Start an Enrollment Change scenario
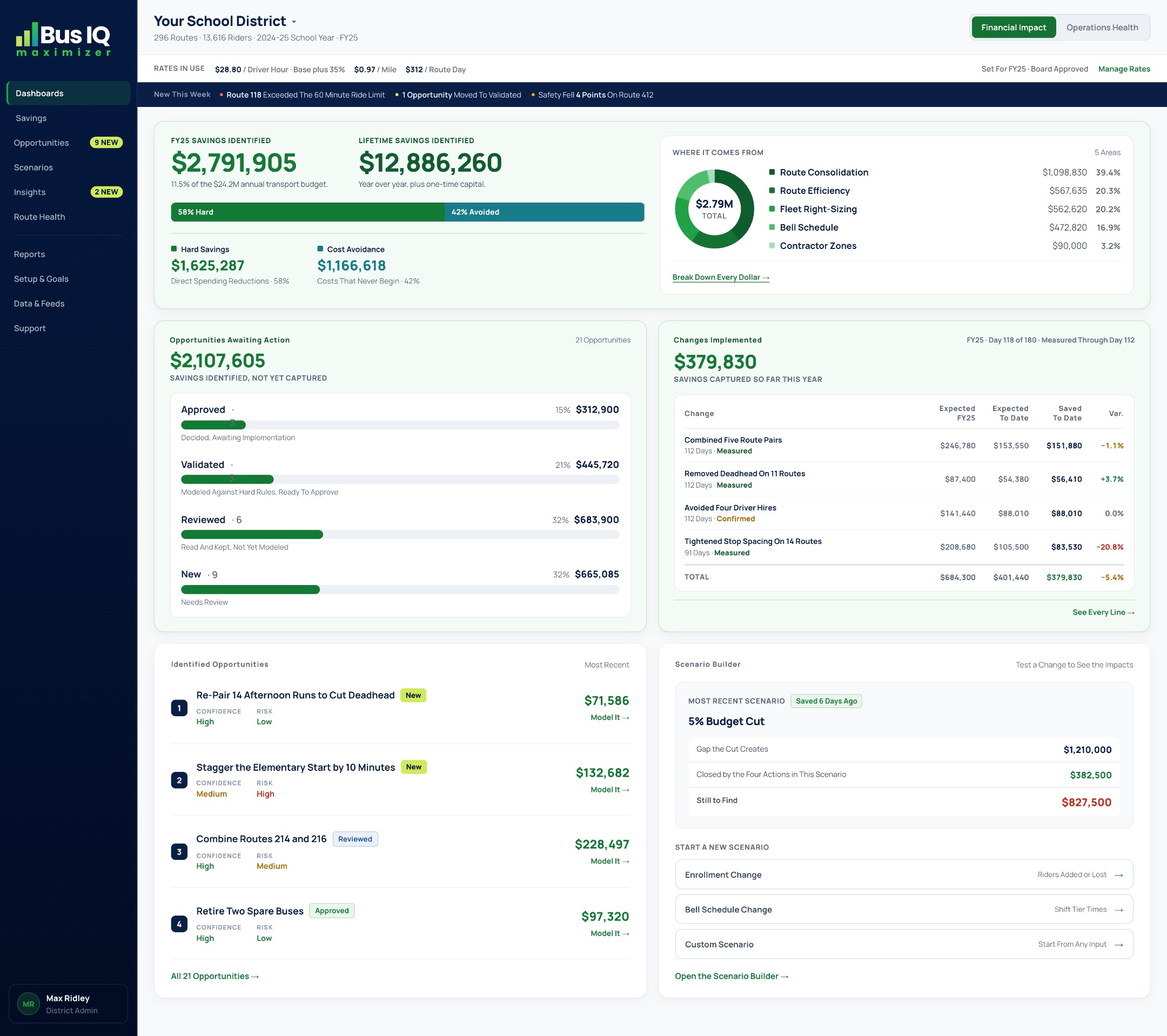1167x1036 pixels. click(904, 874)
